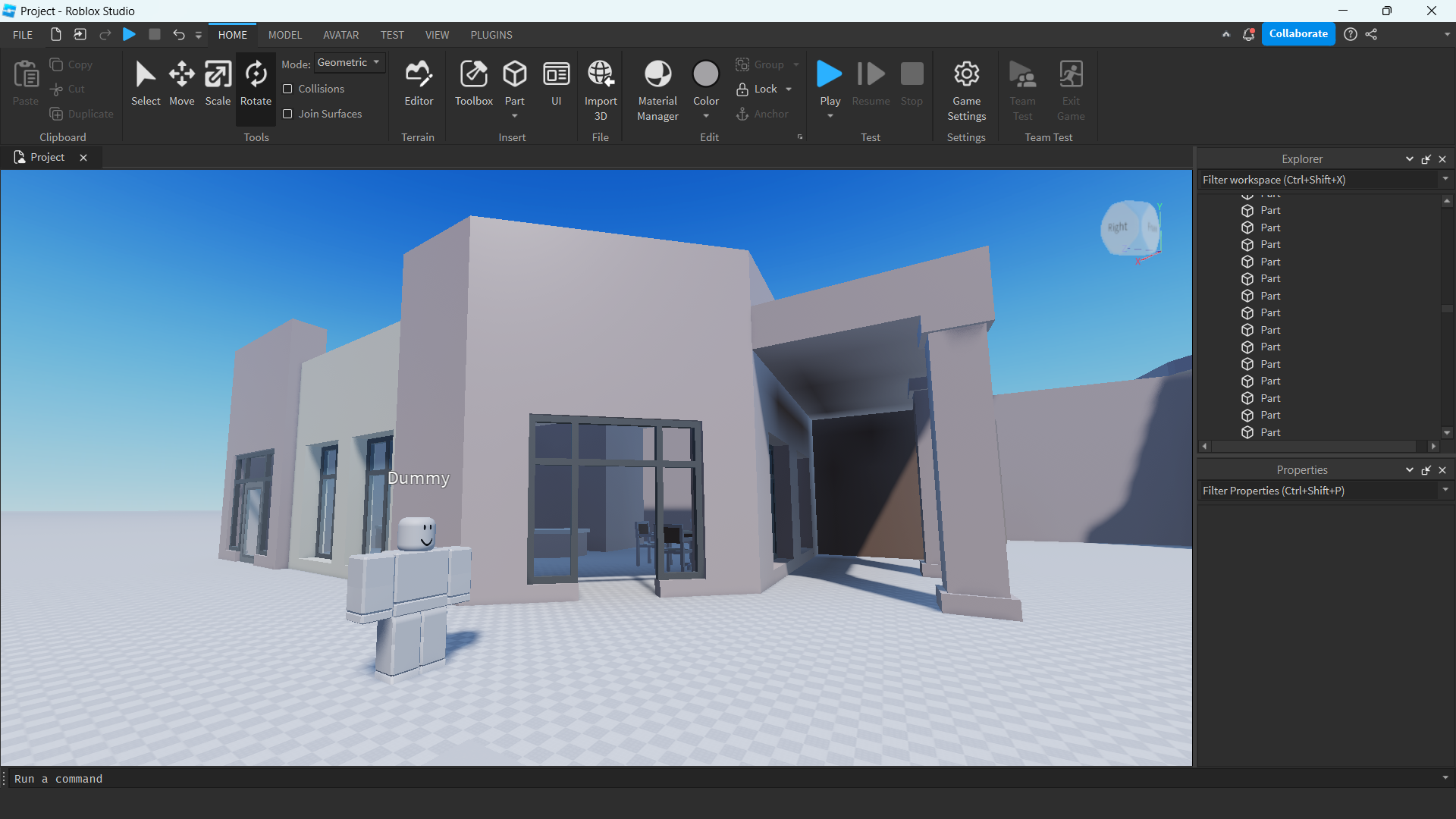Open Game Settings

coord(966,89)
